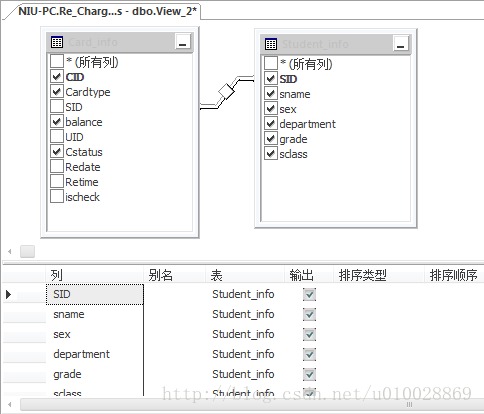Minimize the Student_info table box
The image size is (484, 414).
coord(401,44)
